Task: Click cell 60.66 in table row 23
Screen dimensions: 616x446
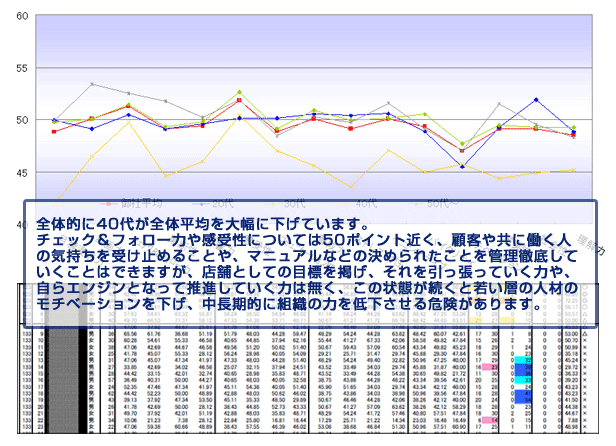Action: point(181,427)
